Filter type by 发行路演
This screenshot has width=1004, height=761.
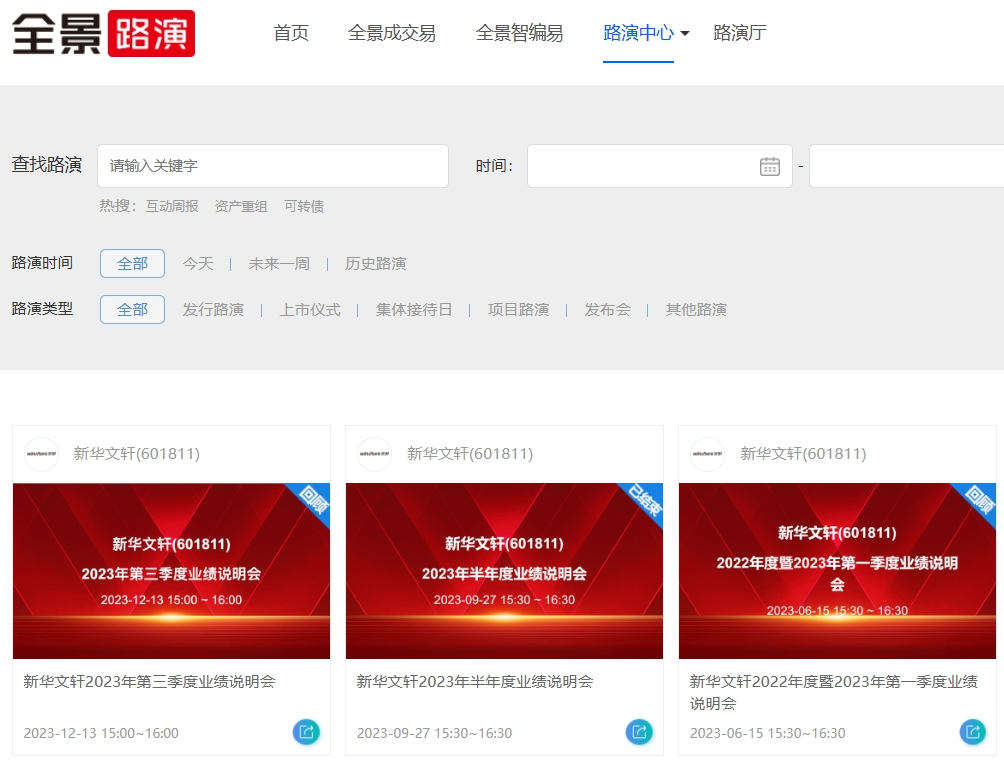tap(213, 309)
